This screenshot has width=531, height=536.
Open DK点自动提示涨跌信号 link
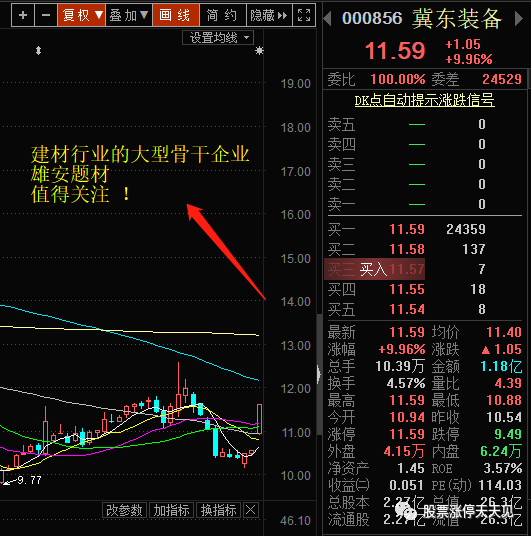(424, 100)
